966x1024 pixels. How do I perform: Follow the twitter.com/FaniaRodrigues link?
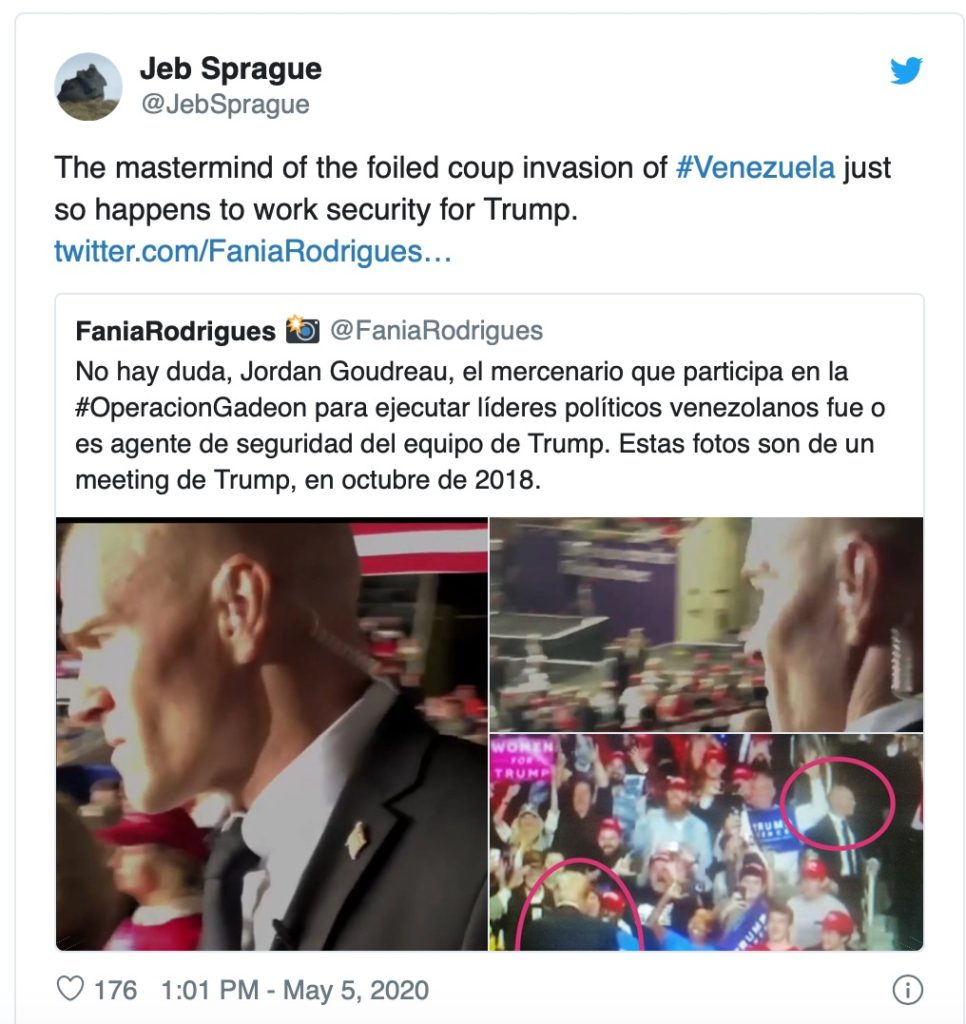coord(253,251)
